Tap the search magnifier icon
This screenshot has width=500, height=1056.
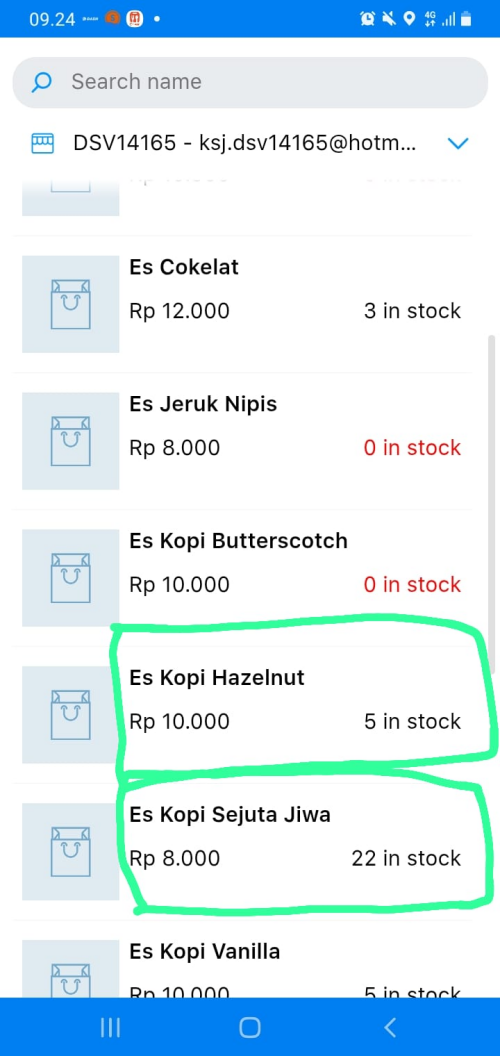pos(42,83)
